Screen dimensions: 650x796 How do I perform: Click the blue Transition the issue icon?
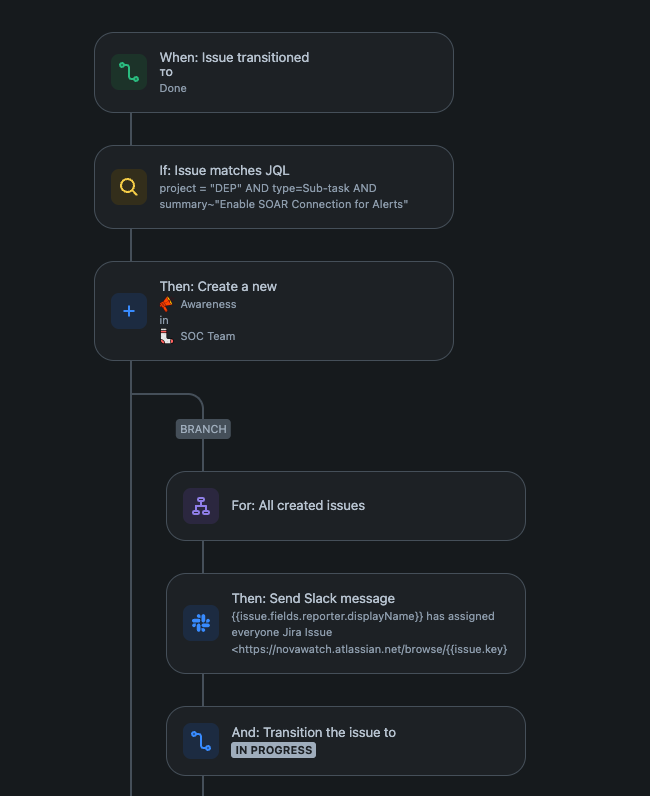[201, 741]
